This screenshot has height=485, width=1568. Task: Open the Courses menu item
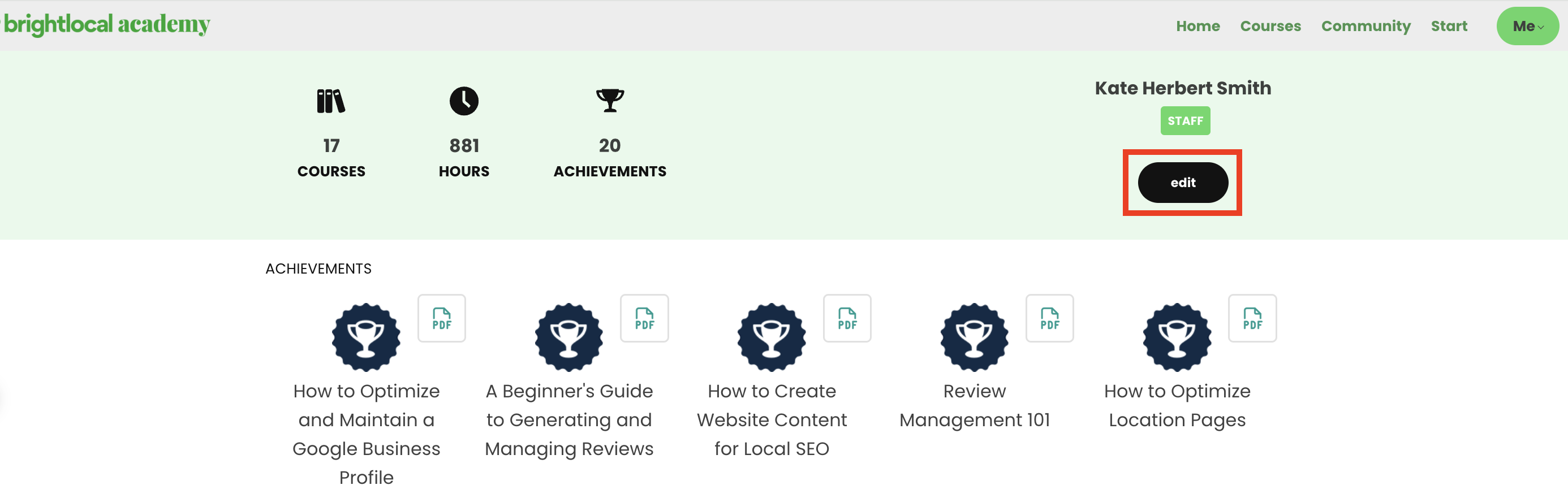1270,26
